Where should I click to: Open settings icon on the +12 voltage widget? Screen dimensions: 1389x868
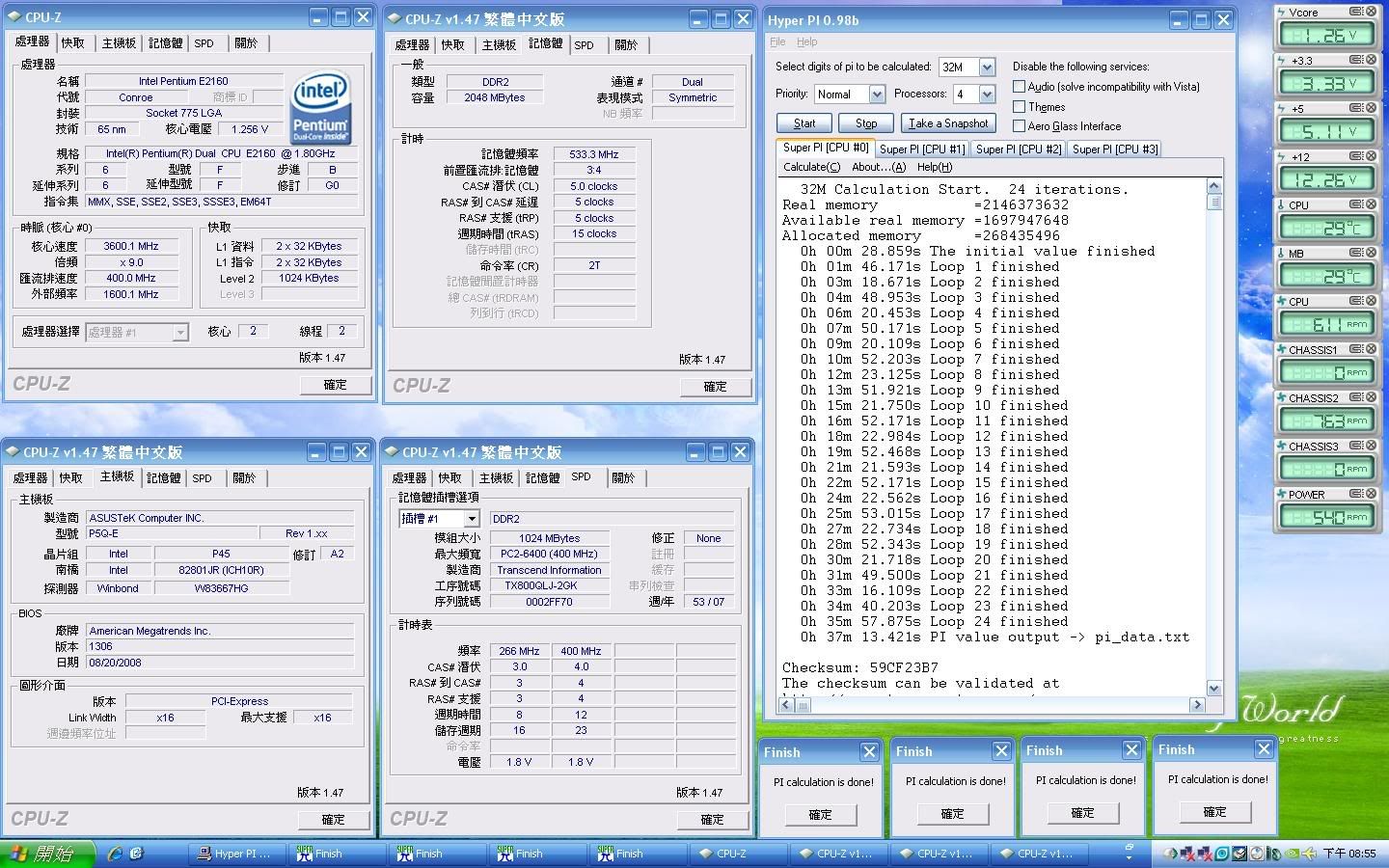[x=1355, y=156]
